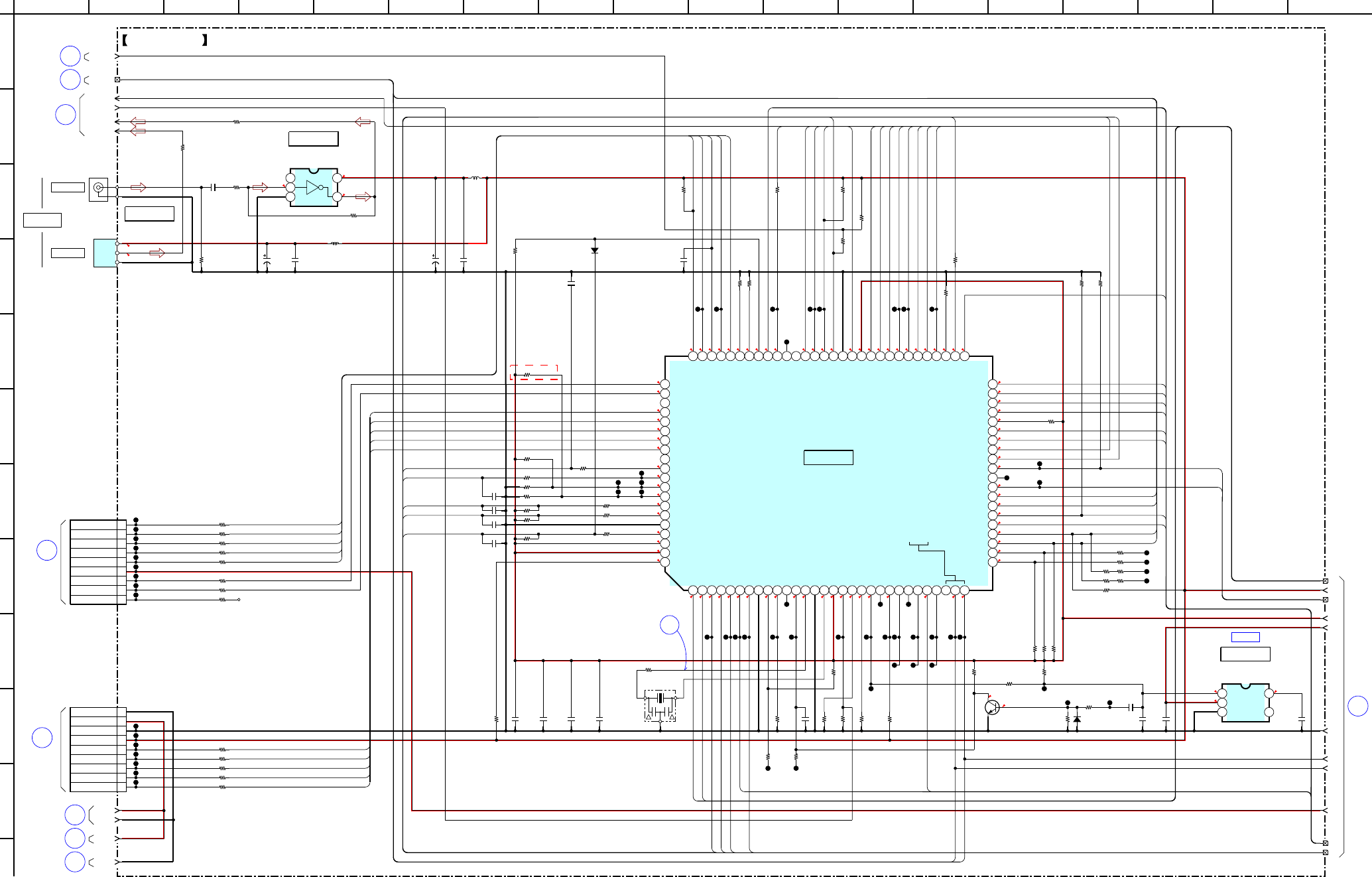
Task: Click the empty label box above the lower-right IC
Action: coord(1245,654)
